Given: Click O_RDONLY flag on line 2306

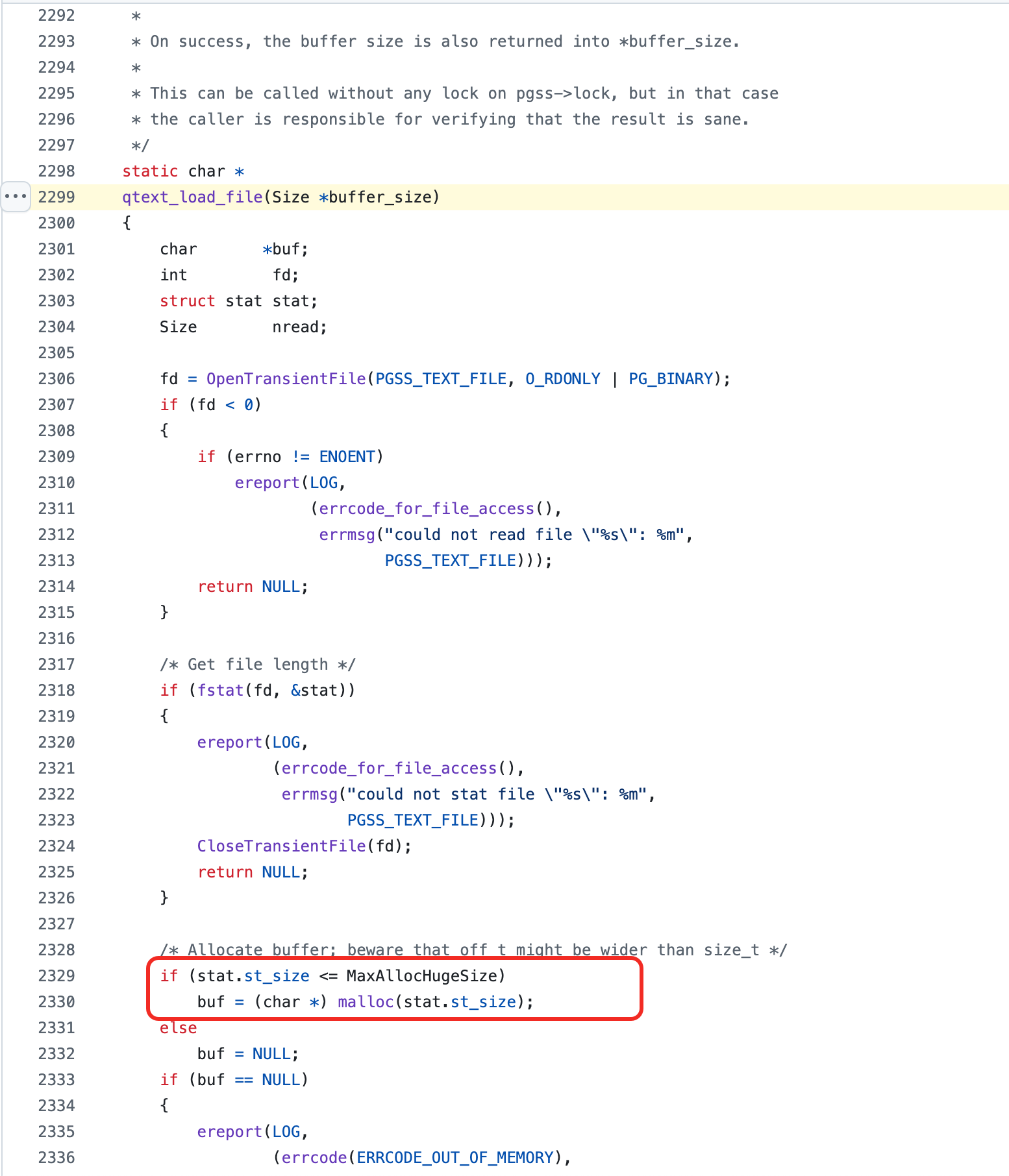Looking at the screenshot, I should 563,378.
